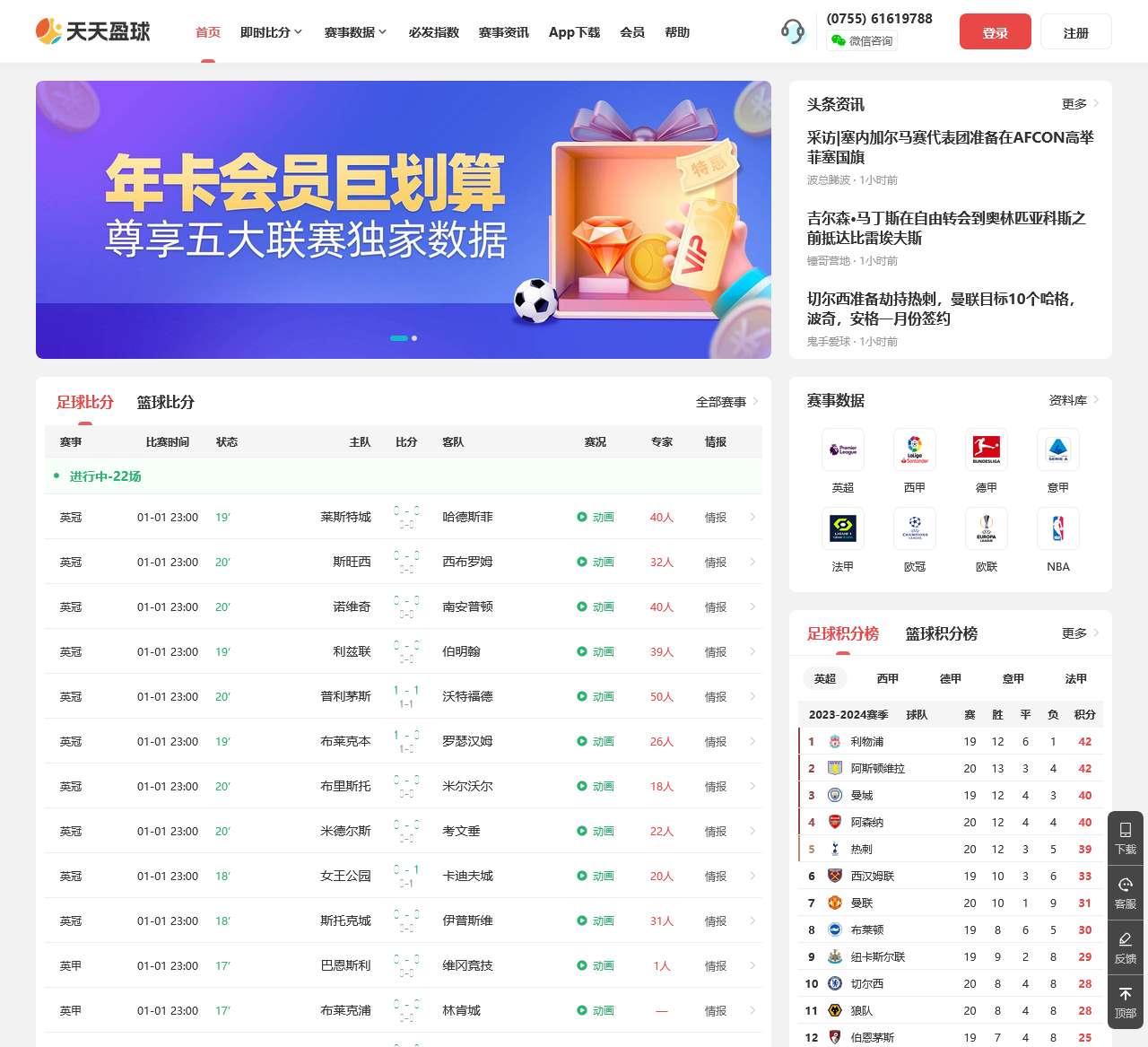Open 会员 nav item

pos(632,32)
